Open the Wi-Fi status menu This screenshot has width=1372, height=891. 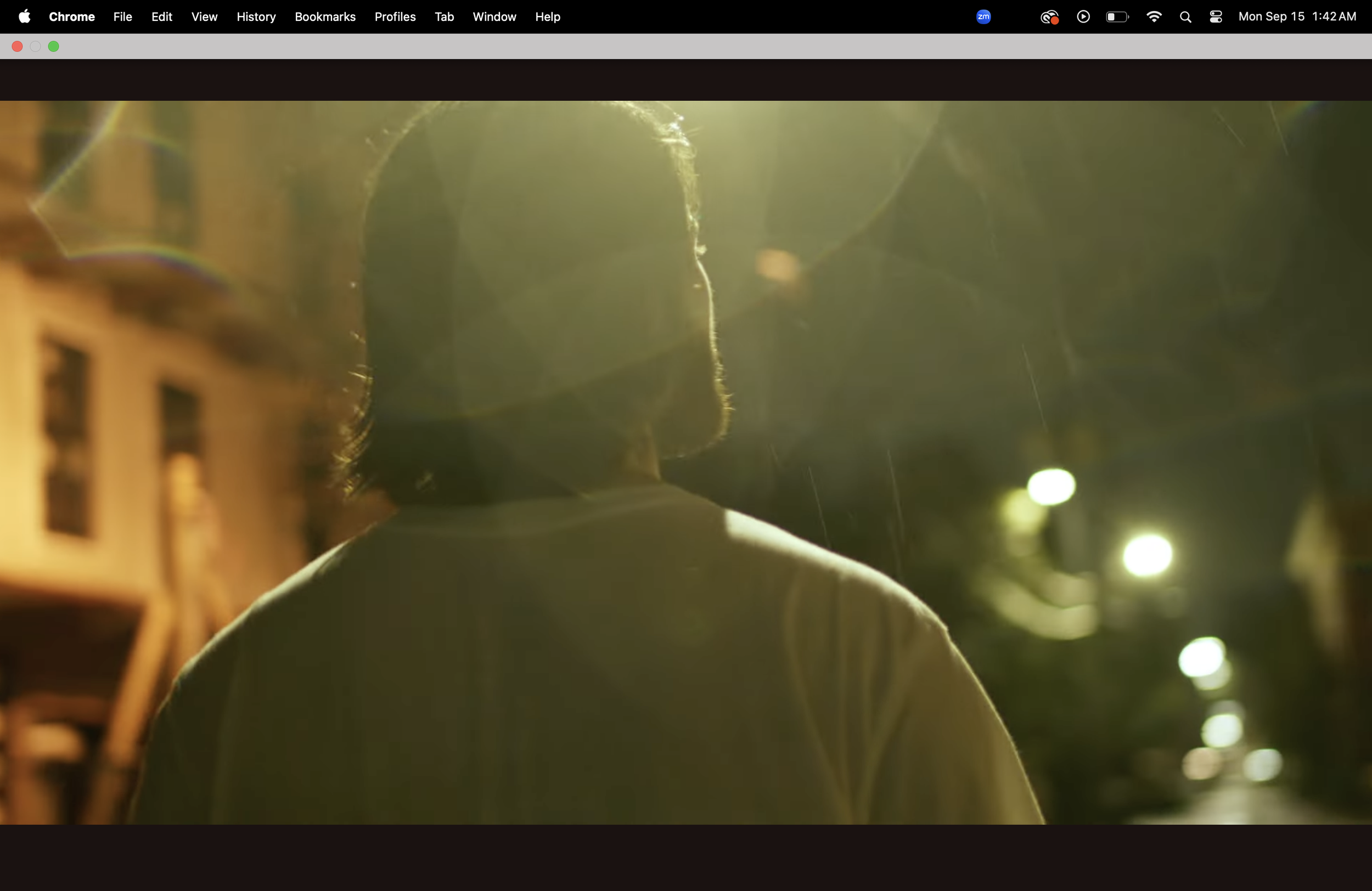click(1154, 16)
